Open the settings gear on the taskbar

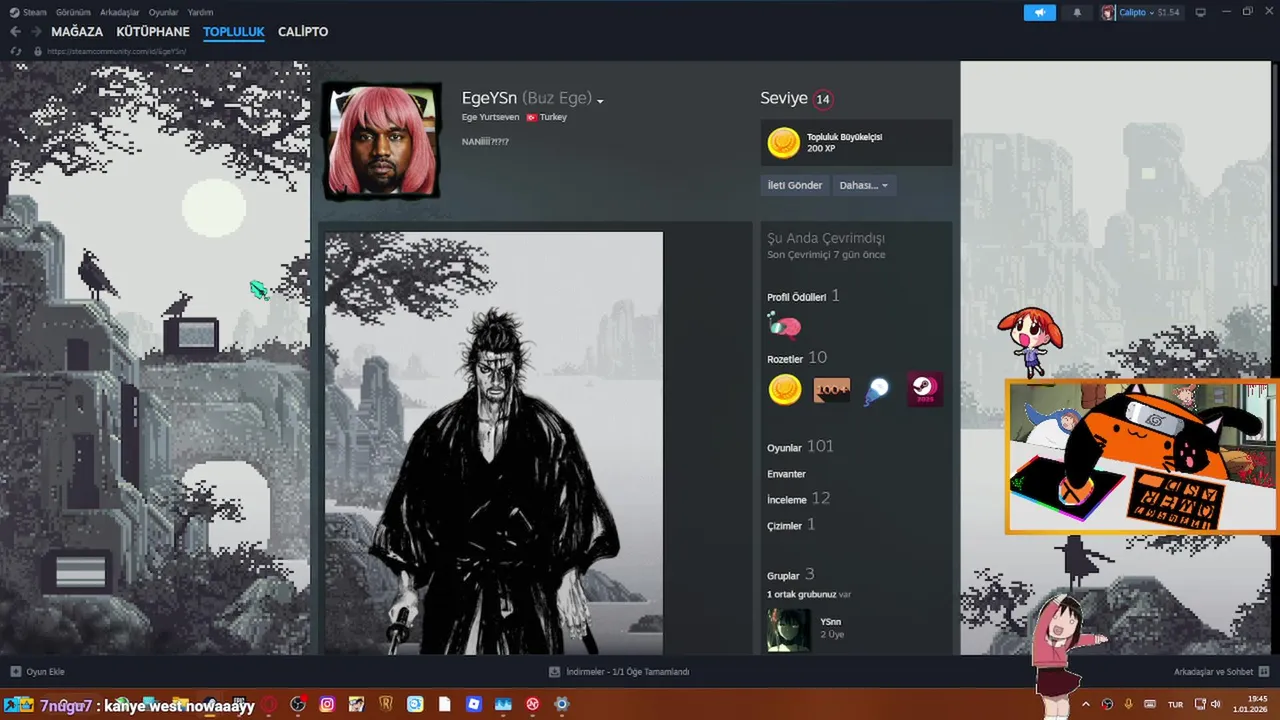562,705
